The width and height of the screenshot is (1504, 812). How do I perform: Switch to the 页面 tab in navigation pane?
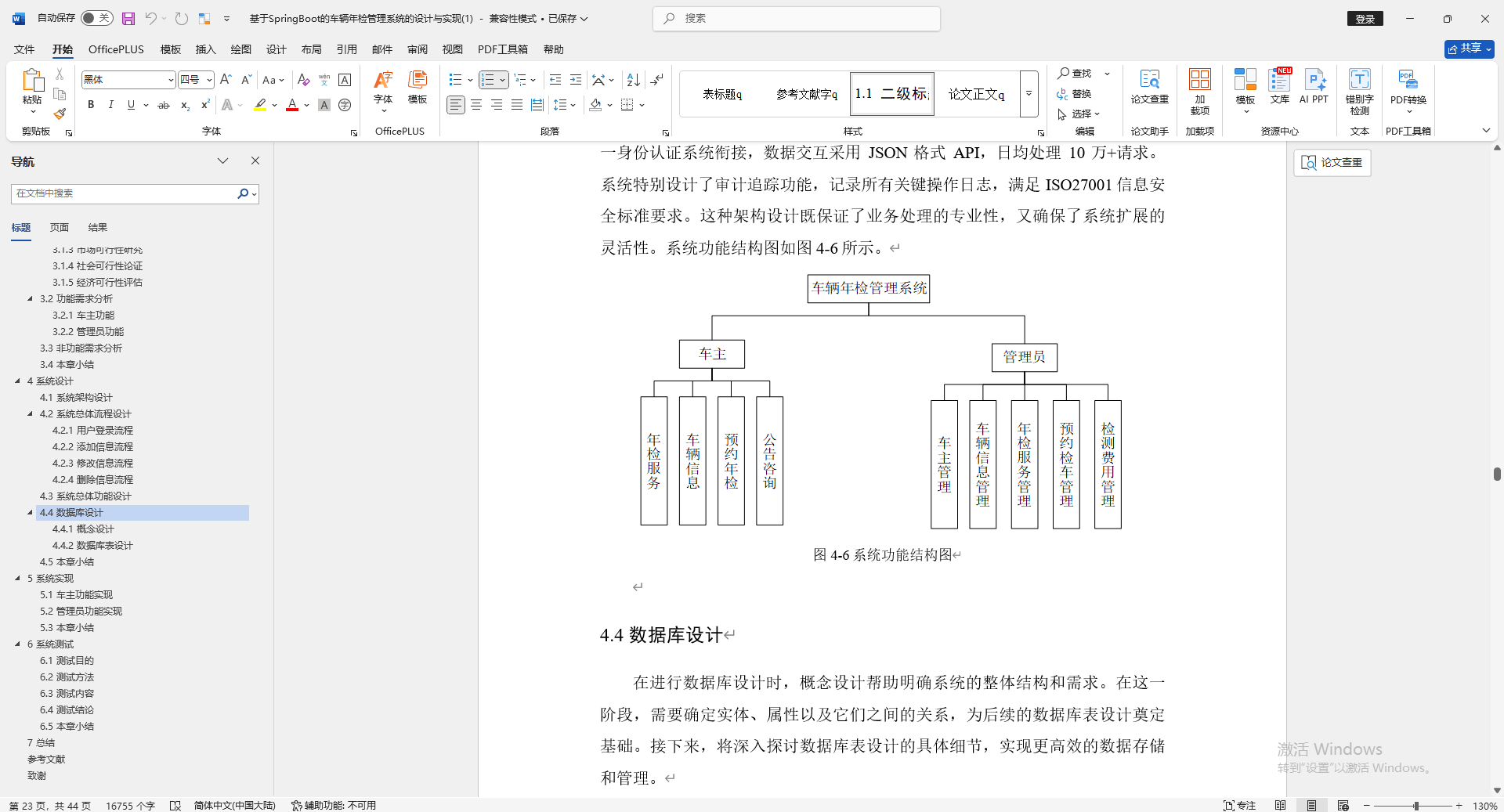(x=59, y=227)
